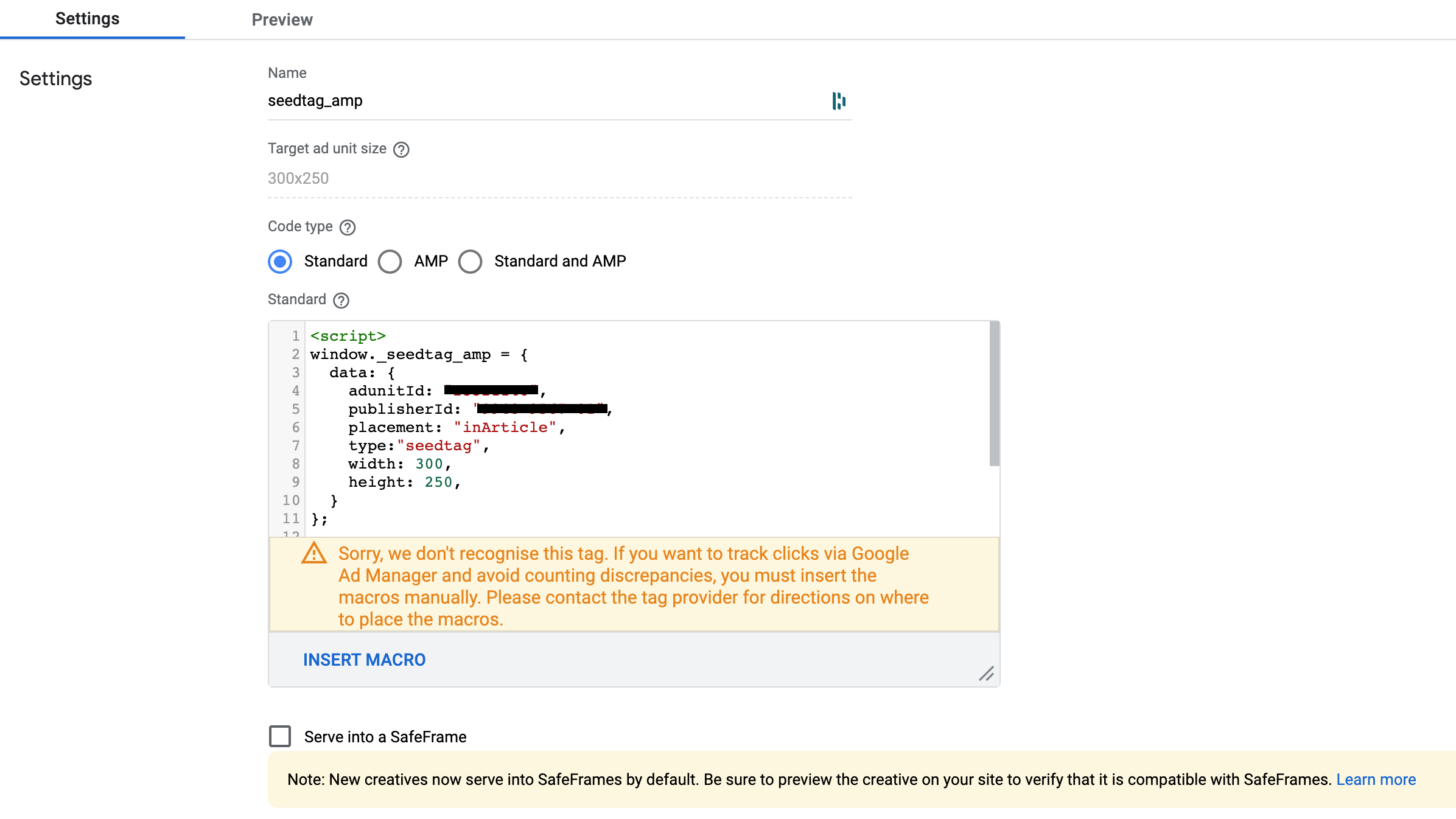The width and height of the screenshot is (1456, 819).
Task: Click the green script tag on line 1
Action: tap(348, 335)
